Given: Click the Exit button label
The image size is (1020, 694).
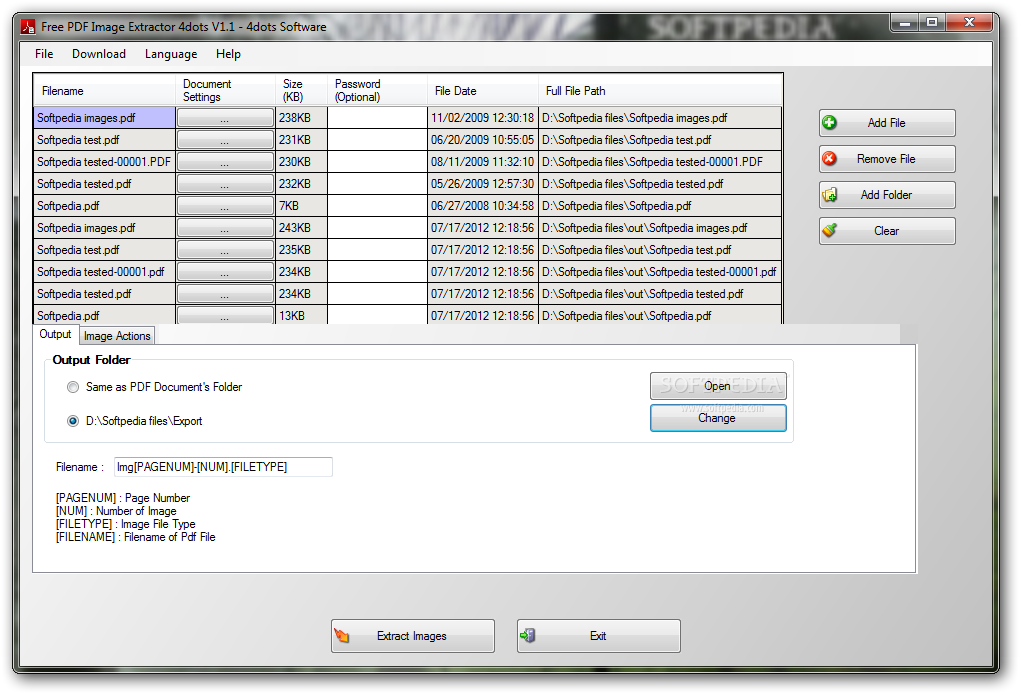Looking at the screenshot, I should coord(598,635).
